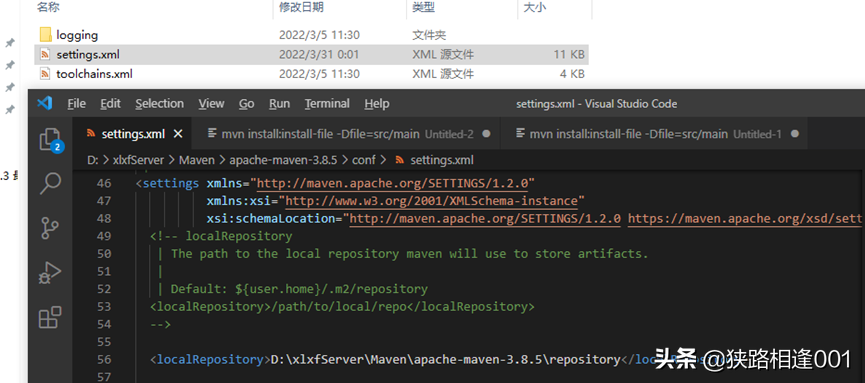The width and height of the screenshot is (865, 383).
Task: Open the Run and Debug view
Action: (50, 273)
